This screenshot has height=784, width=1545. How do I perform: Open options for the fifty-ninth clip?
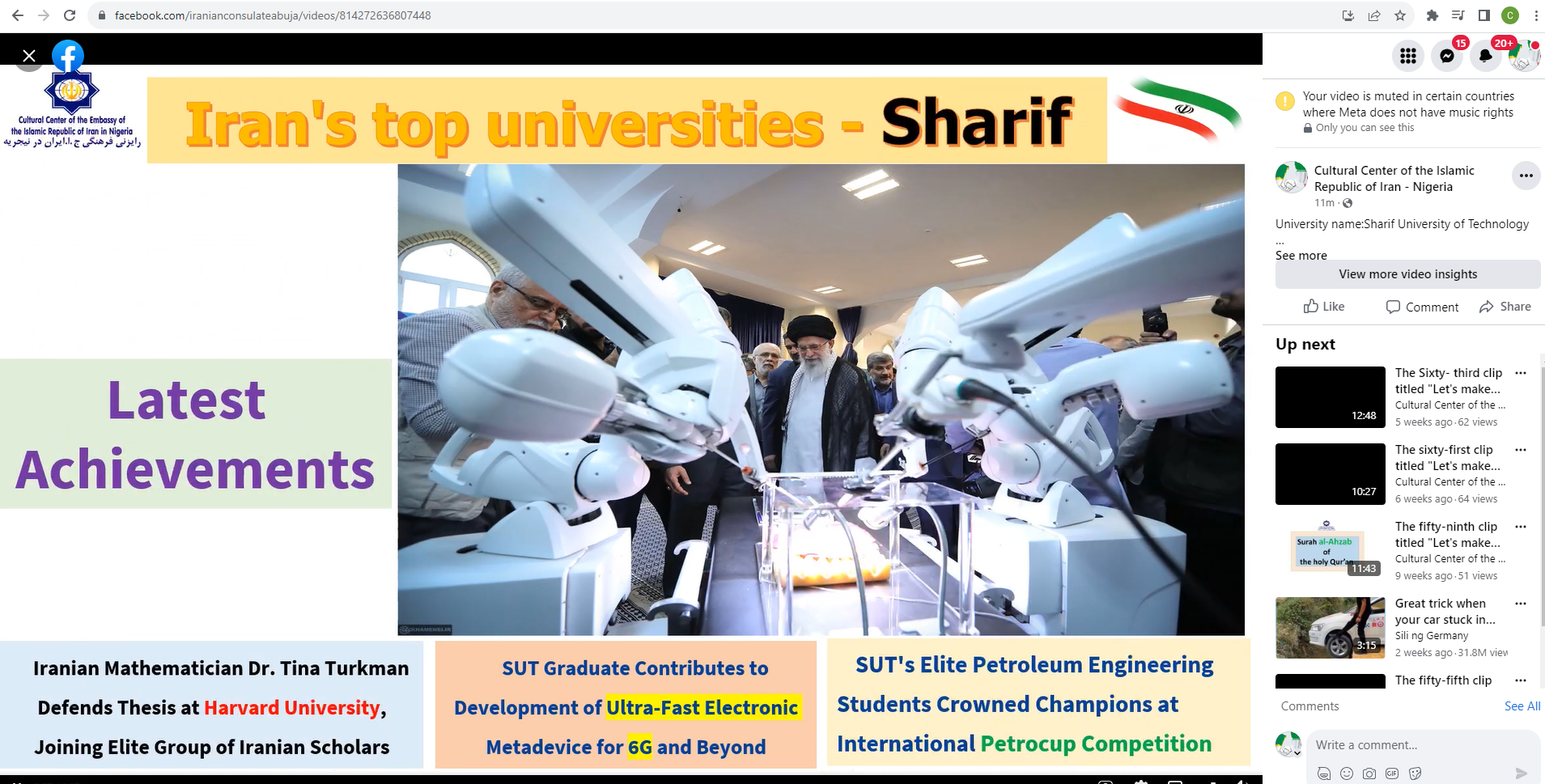click(1521, 527)
